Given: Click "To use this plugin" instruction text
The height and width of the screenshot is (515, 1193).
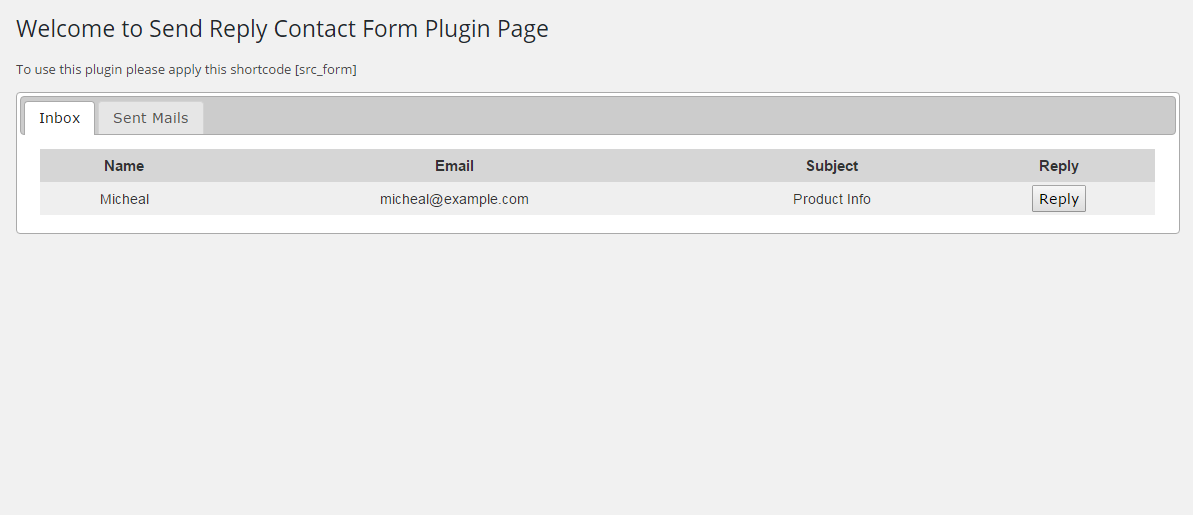Looking at the screenshot, I should 69,70.
